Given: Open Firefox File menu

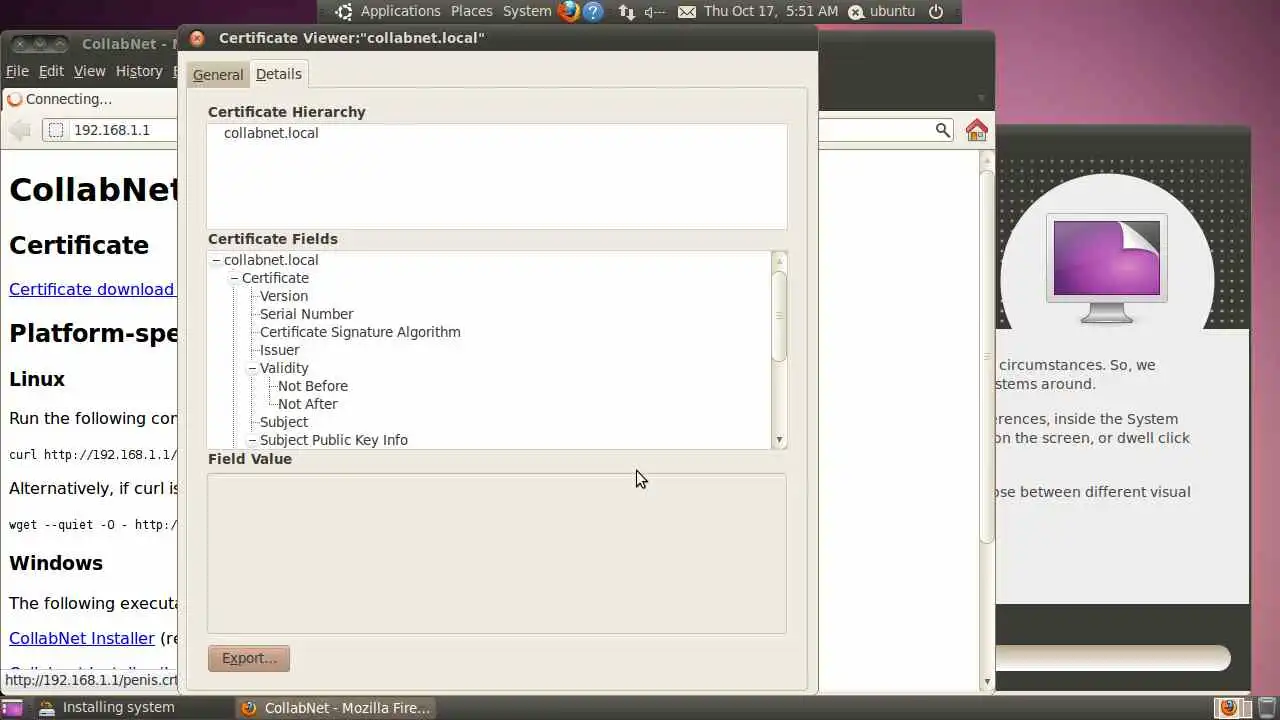Looking at the screenshot, I should click(17, 71).
